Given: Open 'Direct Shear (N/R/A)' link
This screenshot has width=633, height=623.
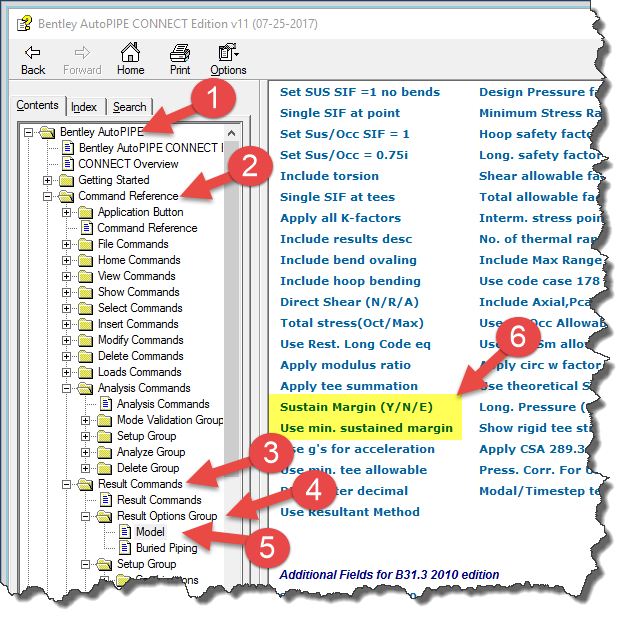Looking at the screenshot, I should (349, 302).
